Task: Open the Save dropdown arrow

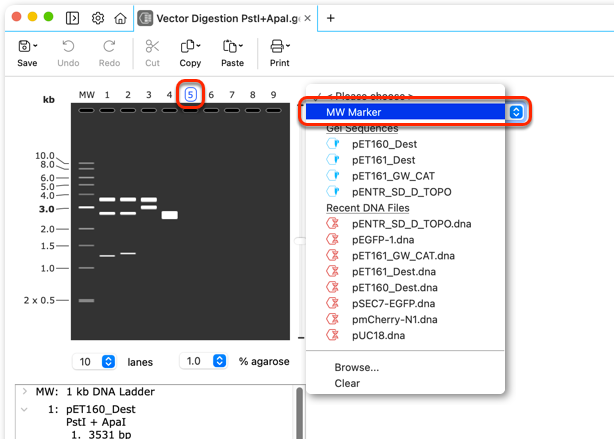Action: (36, 46)
